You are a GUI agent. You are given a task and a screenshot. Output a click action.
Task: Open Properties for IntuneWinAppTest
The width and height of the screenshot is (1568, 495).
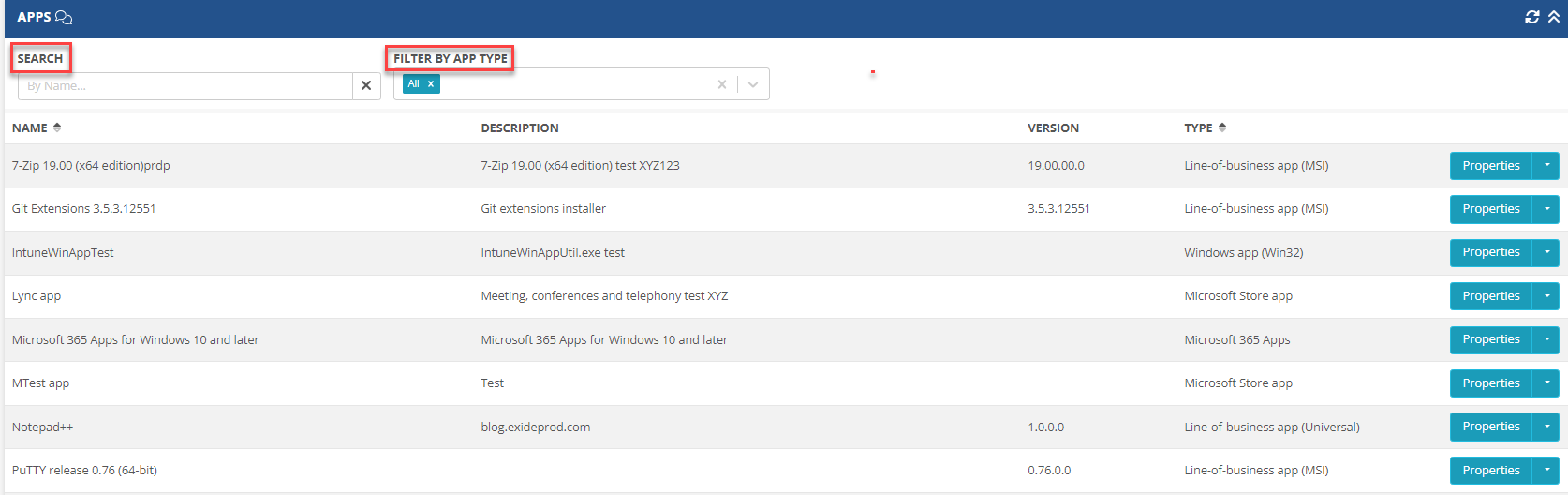point(1490,252)
